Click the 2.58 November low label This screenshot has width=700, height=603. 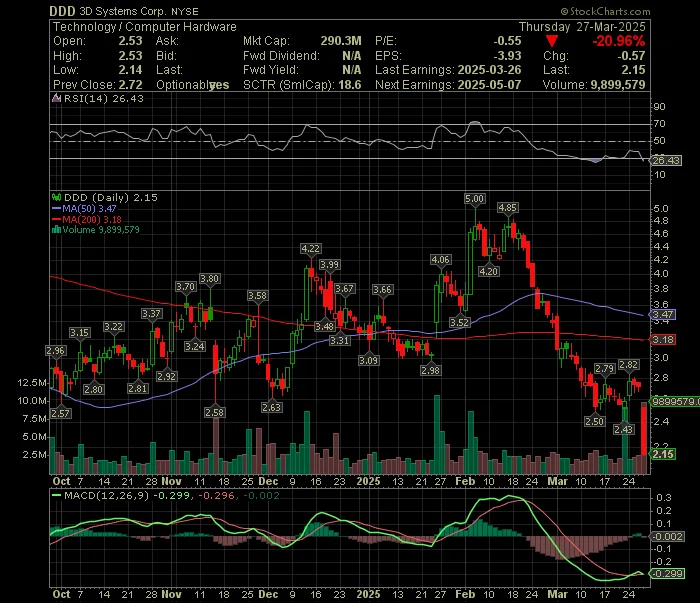215,412
